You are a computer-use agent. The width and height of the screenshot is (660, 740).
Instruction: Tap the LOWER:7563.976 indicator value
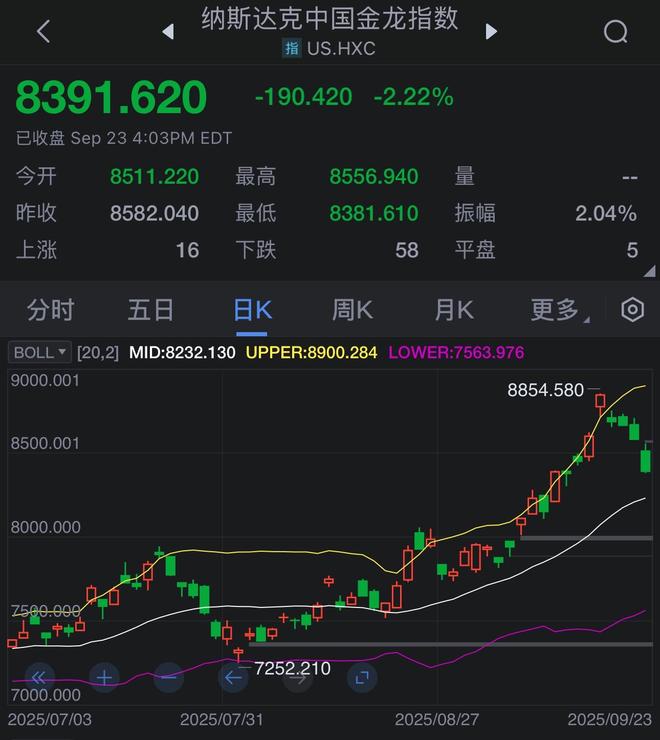pyautogui.click(x=456, y=352)
